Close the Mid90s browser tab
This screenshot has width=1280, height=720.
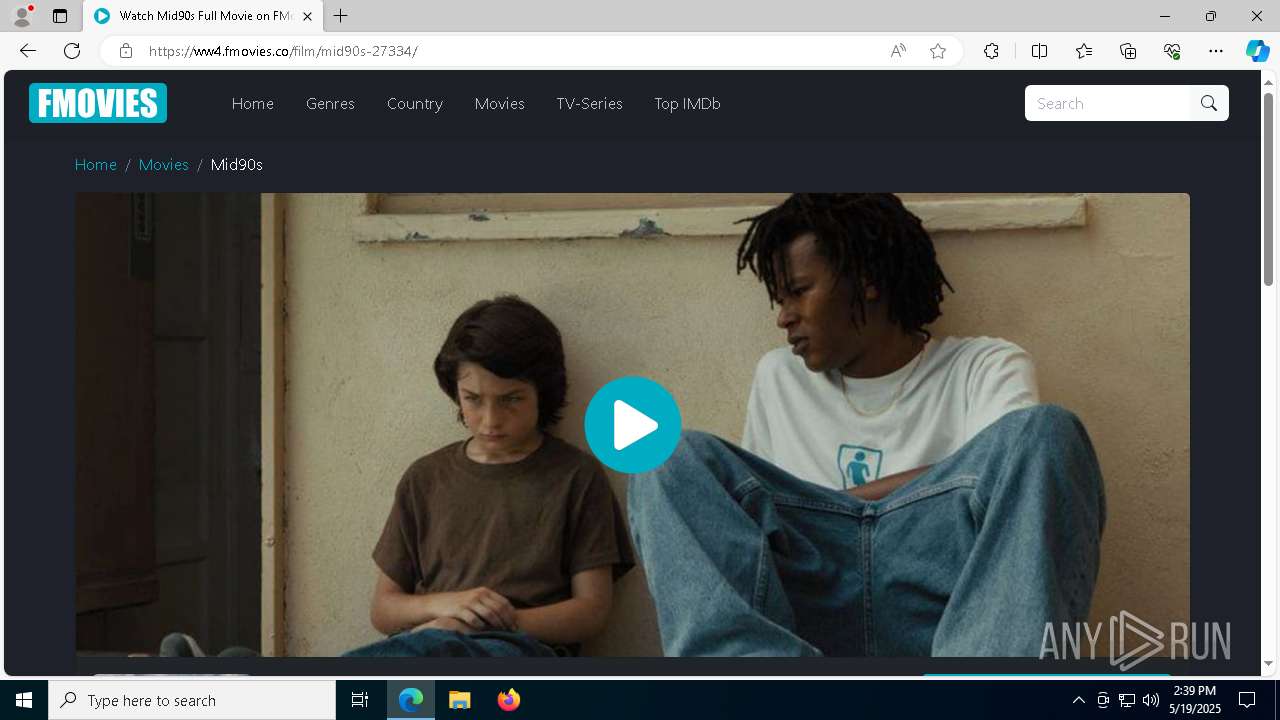[x=307, y=16]
